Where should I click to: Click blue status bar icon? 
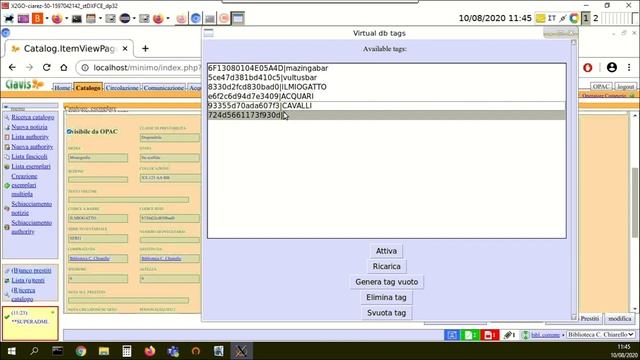(x=452, y=335)
